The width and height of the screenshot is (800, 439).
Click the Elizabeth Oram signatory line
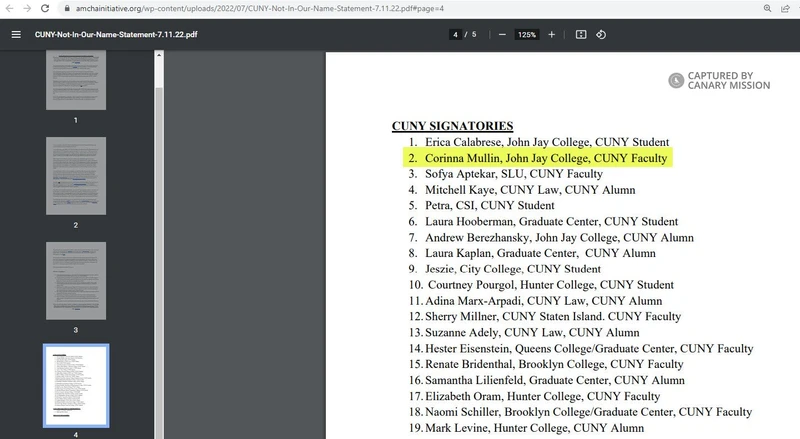pyautogui.click(x=534, y=396)
